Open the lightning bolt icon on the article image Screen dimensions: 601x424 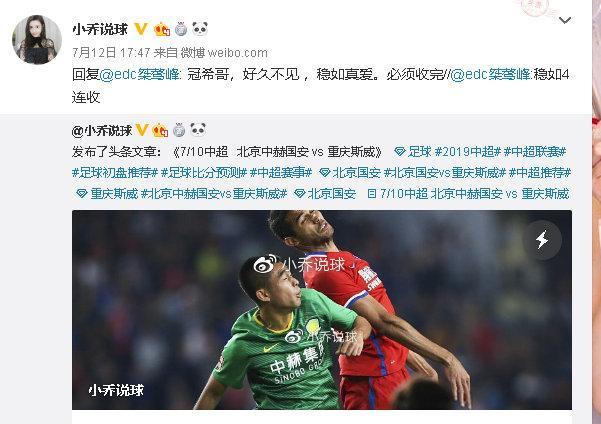(542, 240)
